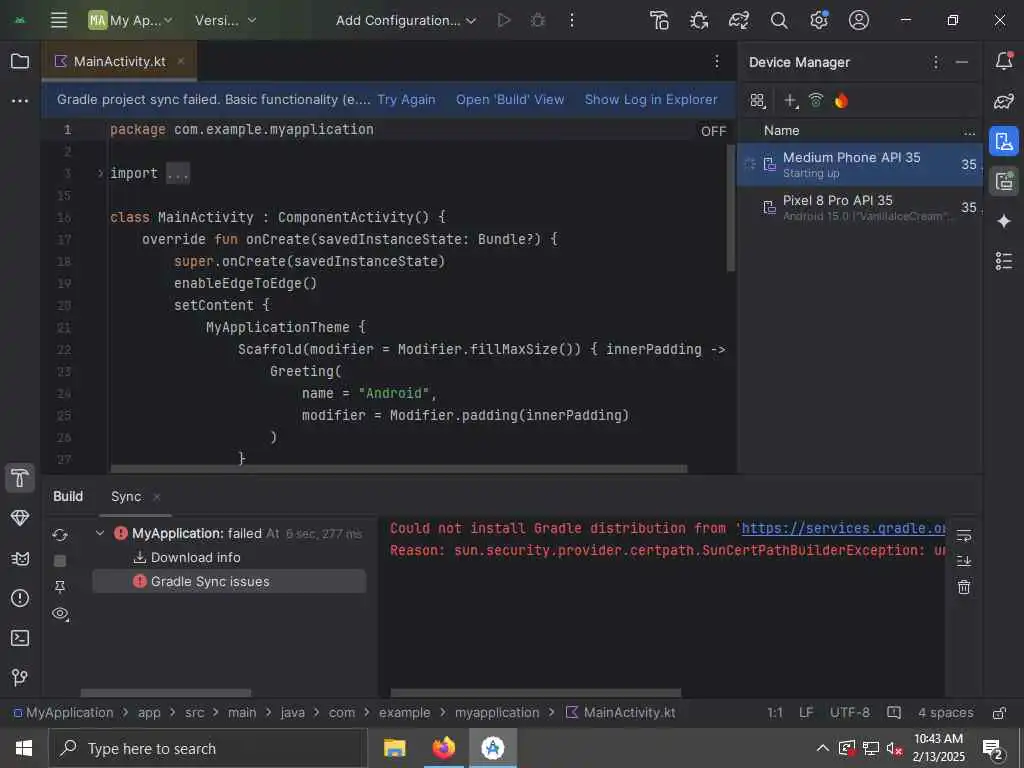
Task: Open Build tool window hammer icon
Action: coord(20,478)
